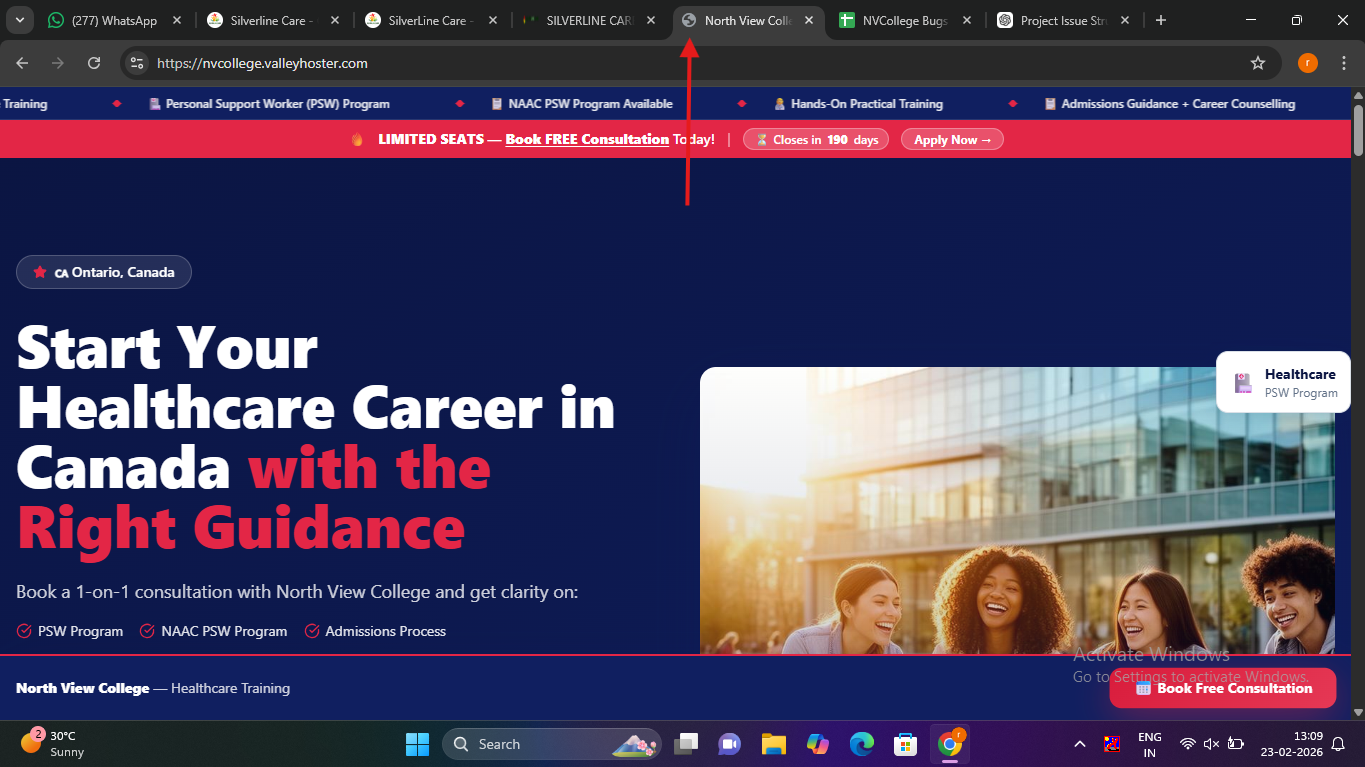Click the muted volume tray icon

click(x=1211, y=744)
